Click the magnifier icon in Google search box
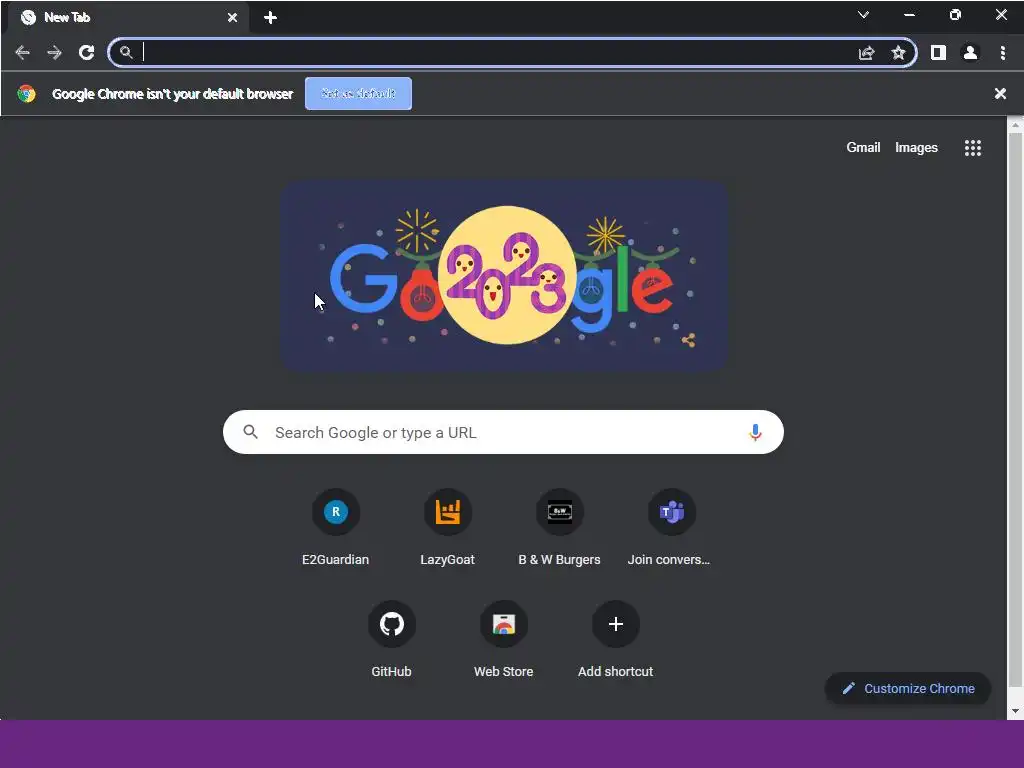Screen dimensions: 1024x768 click(x=250, y=432)
